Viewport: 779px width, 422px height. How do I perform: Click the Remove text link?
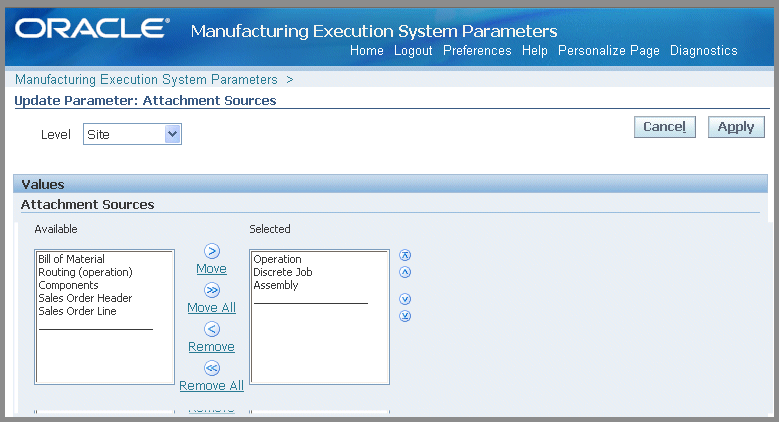click(212, 346)
